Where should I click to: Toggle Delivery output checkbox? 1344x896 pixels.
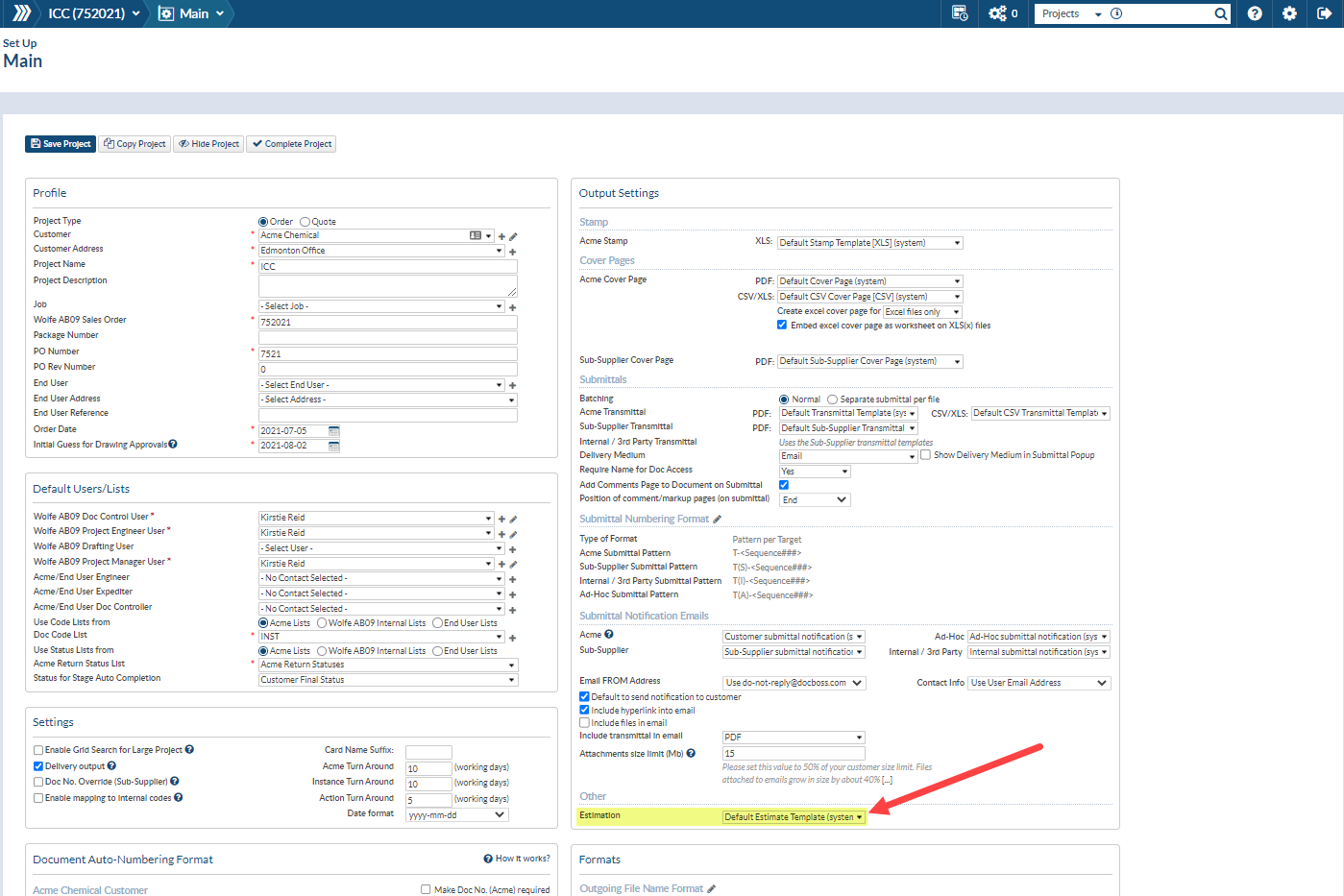[38, 766]
